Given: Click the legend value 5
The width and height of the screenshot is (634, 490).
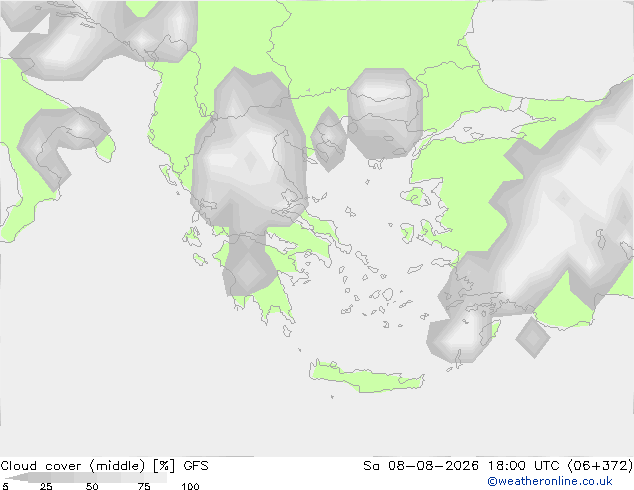Looking at the screenshot, I should click(x=5, y=486).
